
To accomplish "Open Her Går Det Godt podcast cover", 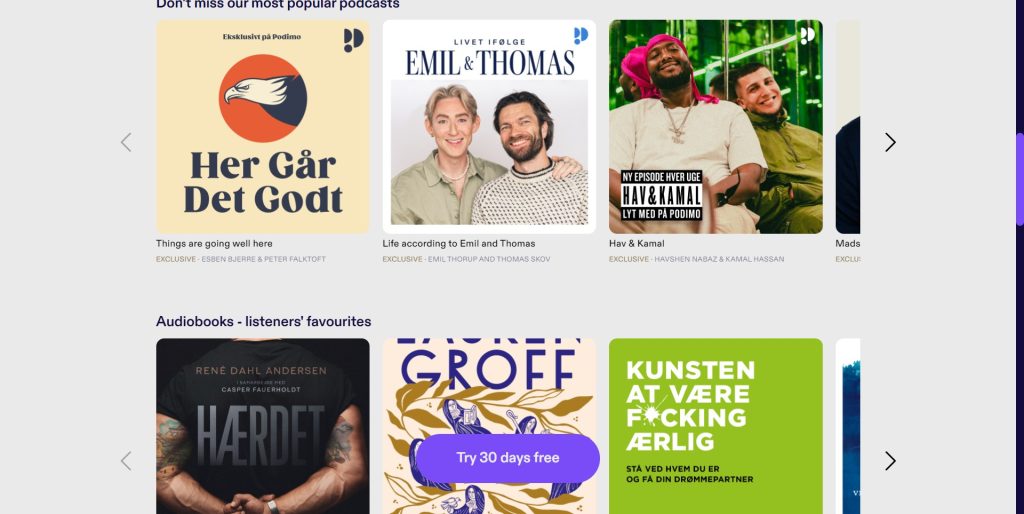I will pyautogui.click(x=263, y=127).
